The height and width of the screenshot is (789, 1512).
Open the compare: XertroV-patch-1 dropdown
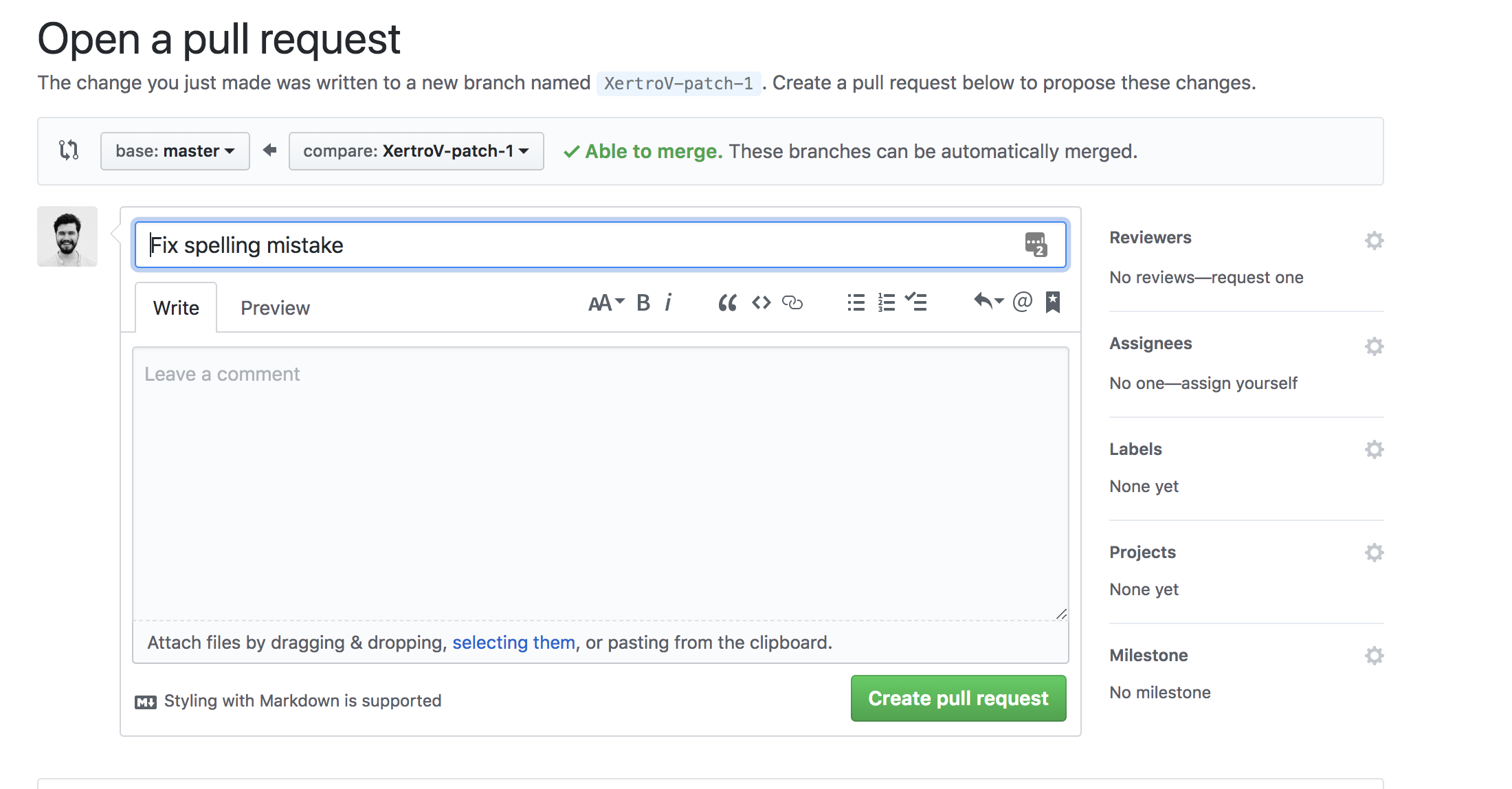[416, 151]
